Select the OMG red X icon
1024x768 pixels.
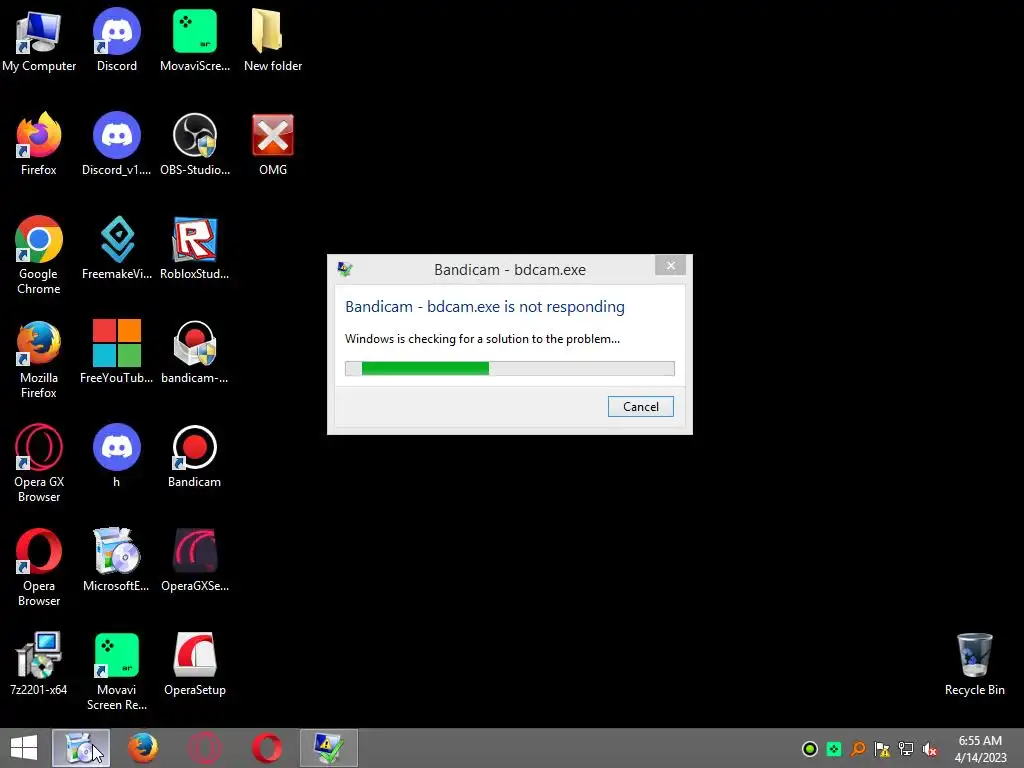[272, 144]
